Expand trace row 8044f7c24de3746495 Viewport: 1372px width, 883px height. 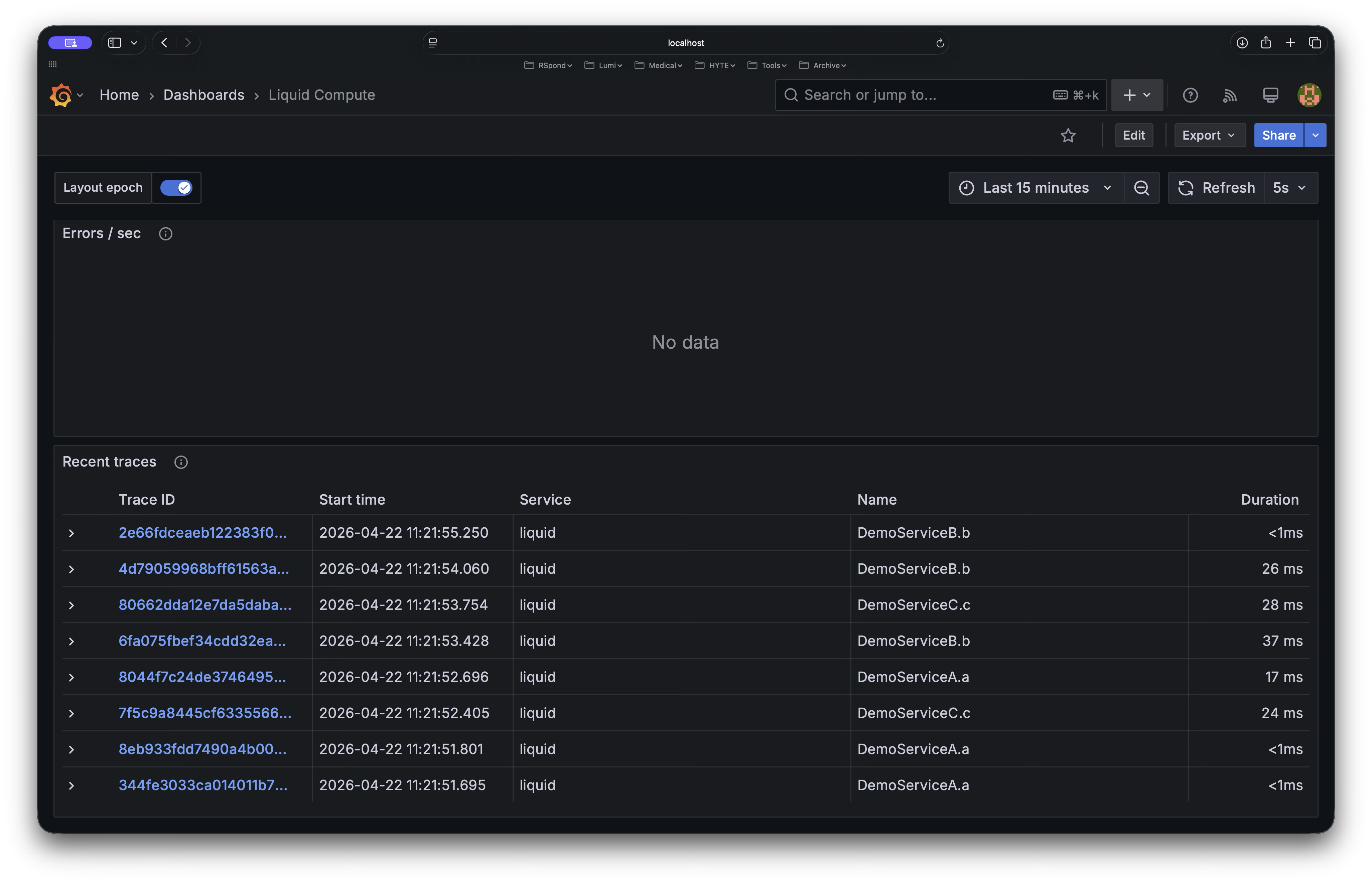click(71, 678)
